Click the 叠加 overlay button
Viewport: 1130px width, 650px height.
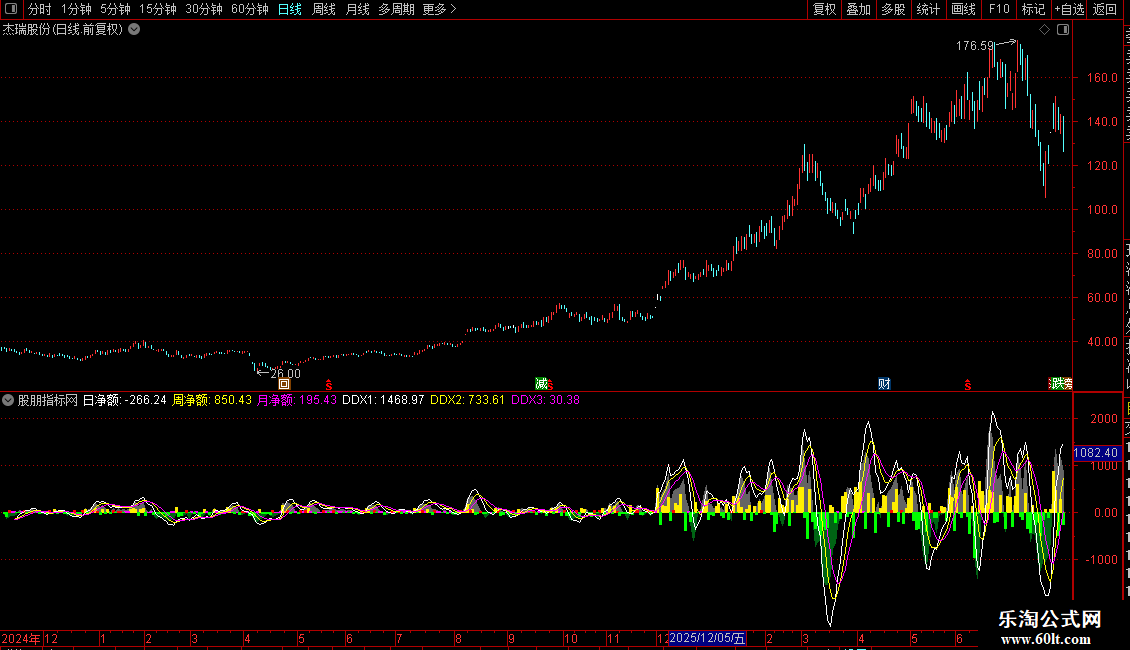pyautogui.click(x=858, y=9)
